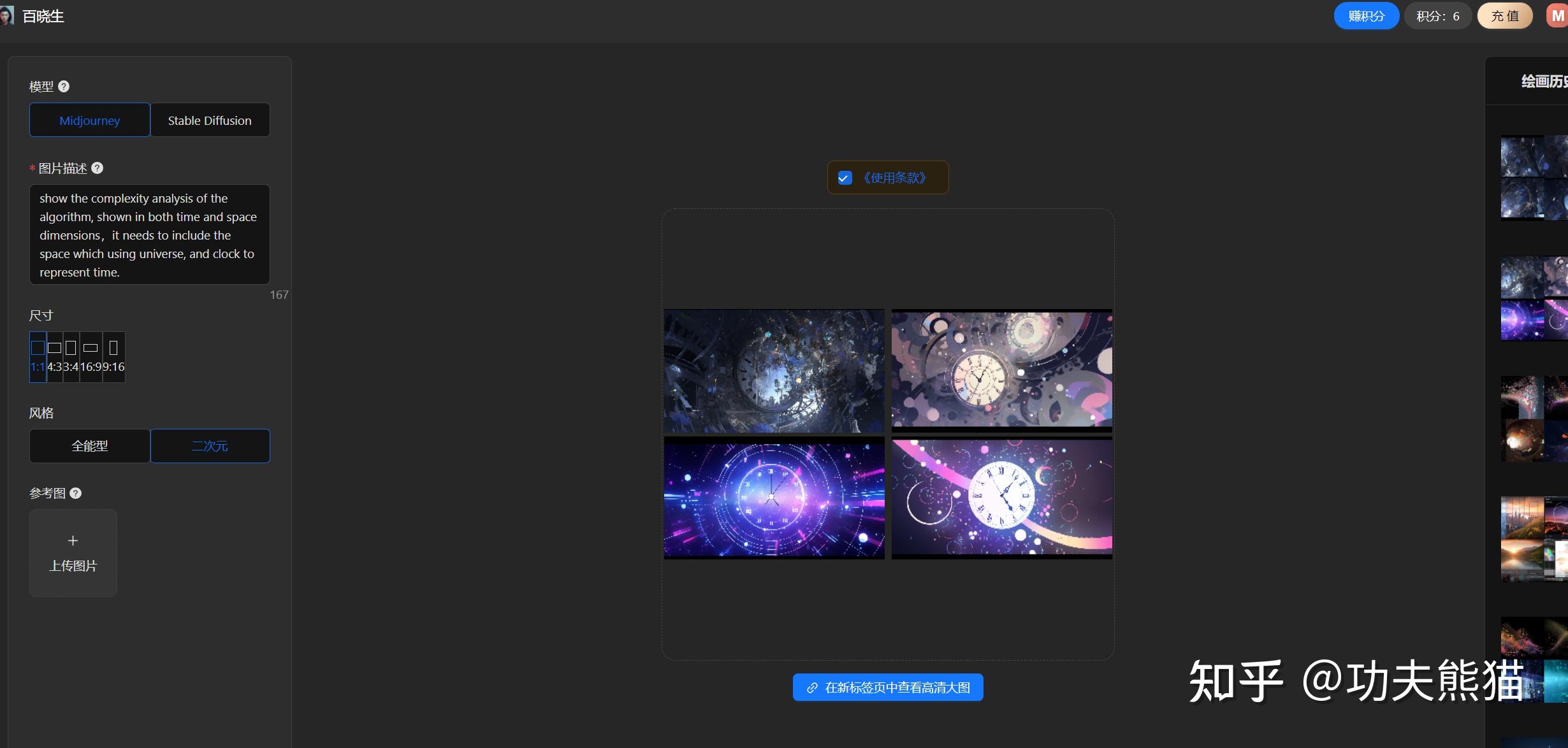Switch to the Midjourney model
The width and height of the screenshot is (1568, 748).
(89, 120)
